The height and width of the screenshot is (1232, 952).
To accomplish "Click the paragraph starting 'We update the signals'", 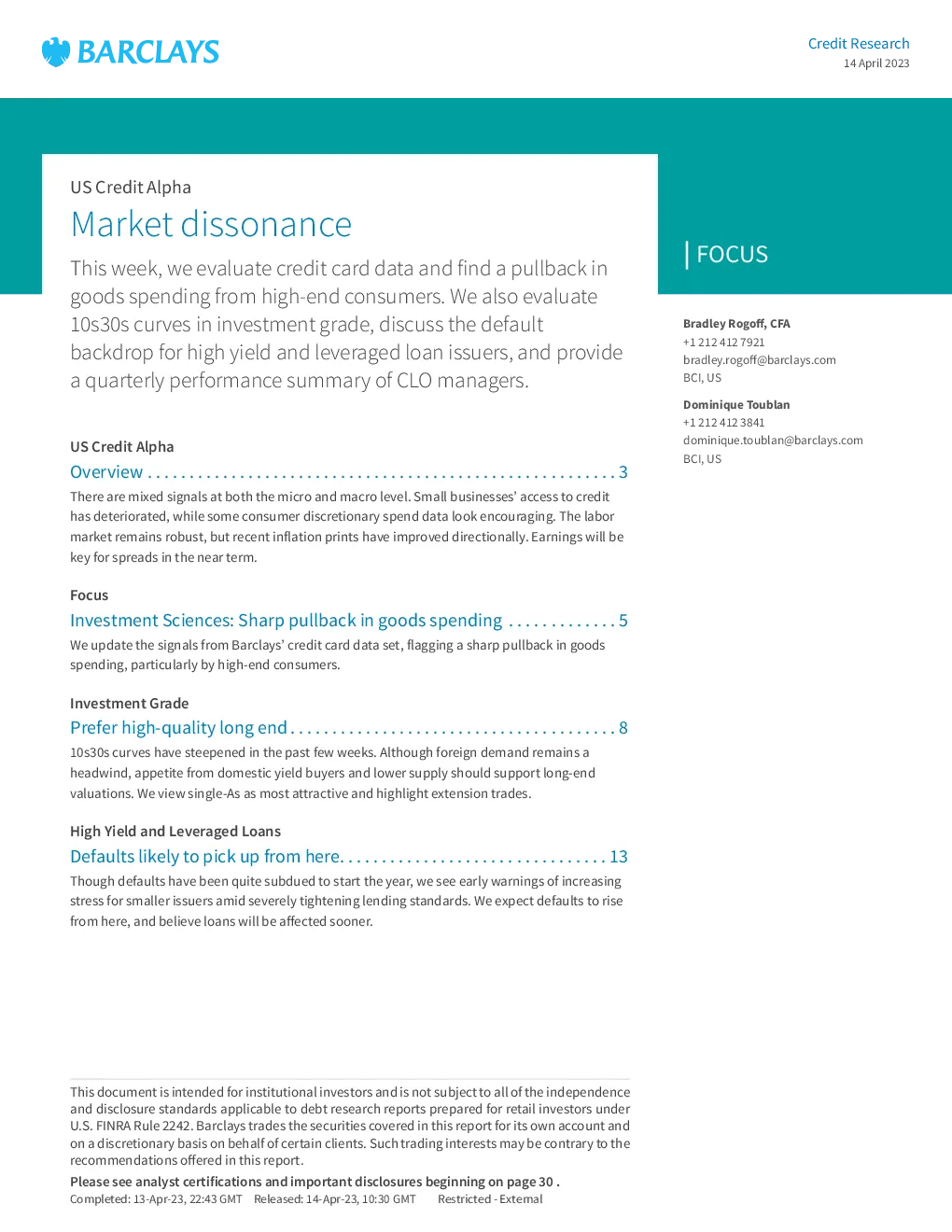I will coord(337,655).
